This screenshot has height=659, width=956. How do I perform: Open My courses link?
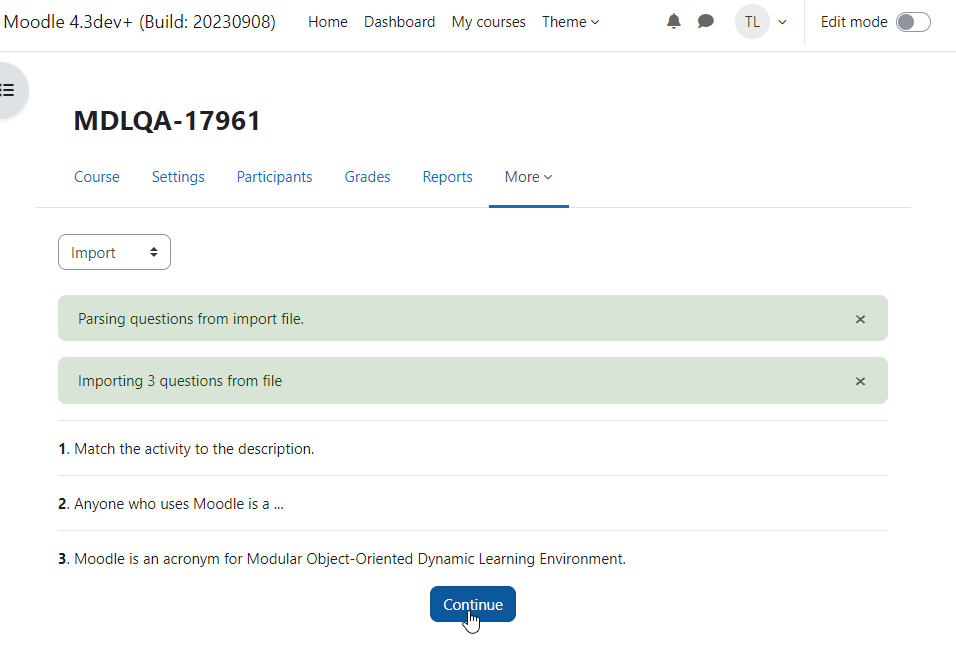[488, 22]
